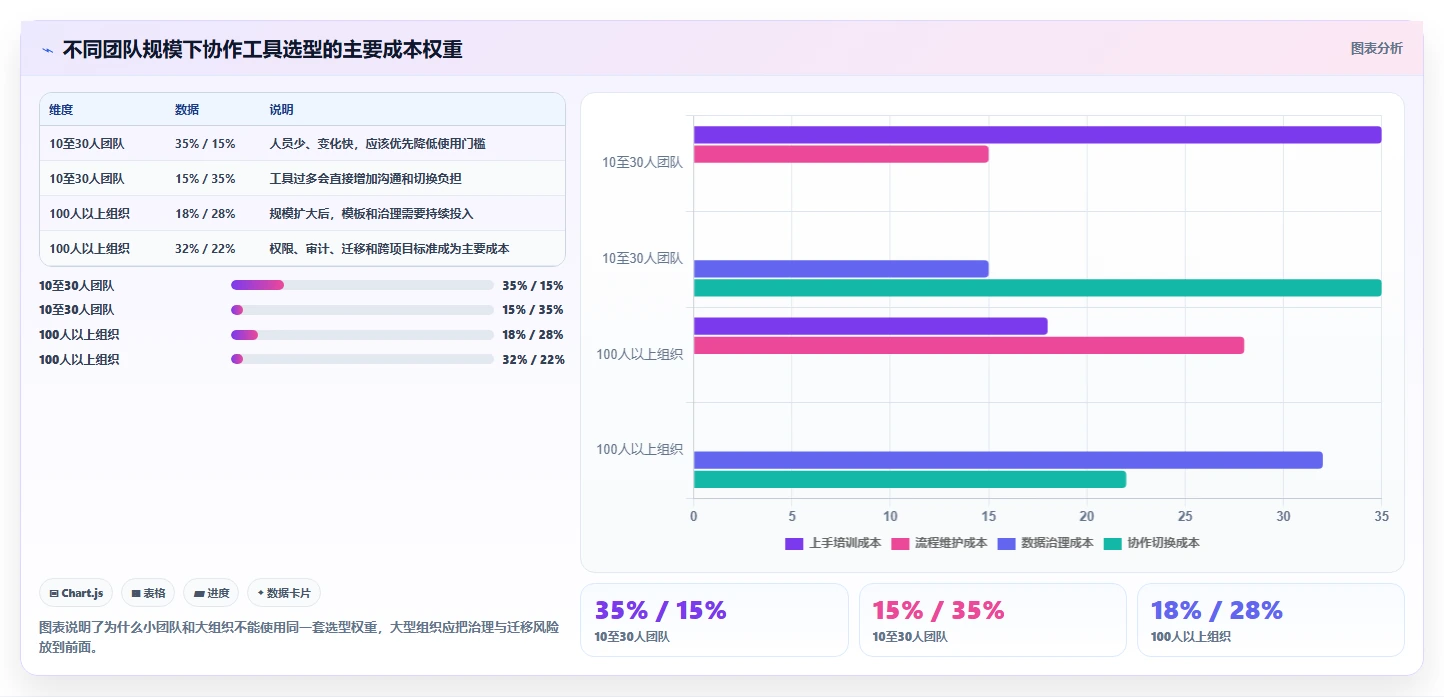Click the pink chart bar reaching 15
The width and height of the screenshot is (1444, 697).
click(841, 154)
